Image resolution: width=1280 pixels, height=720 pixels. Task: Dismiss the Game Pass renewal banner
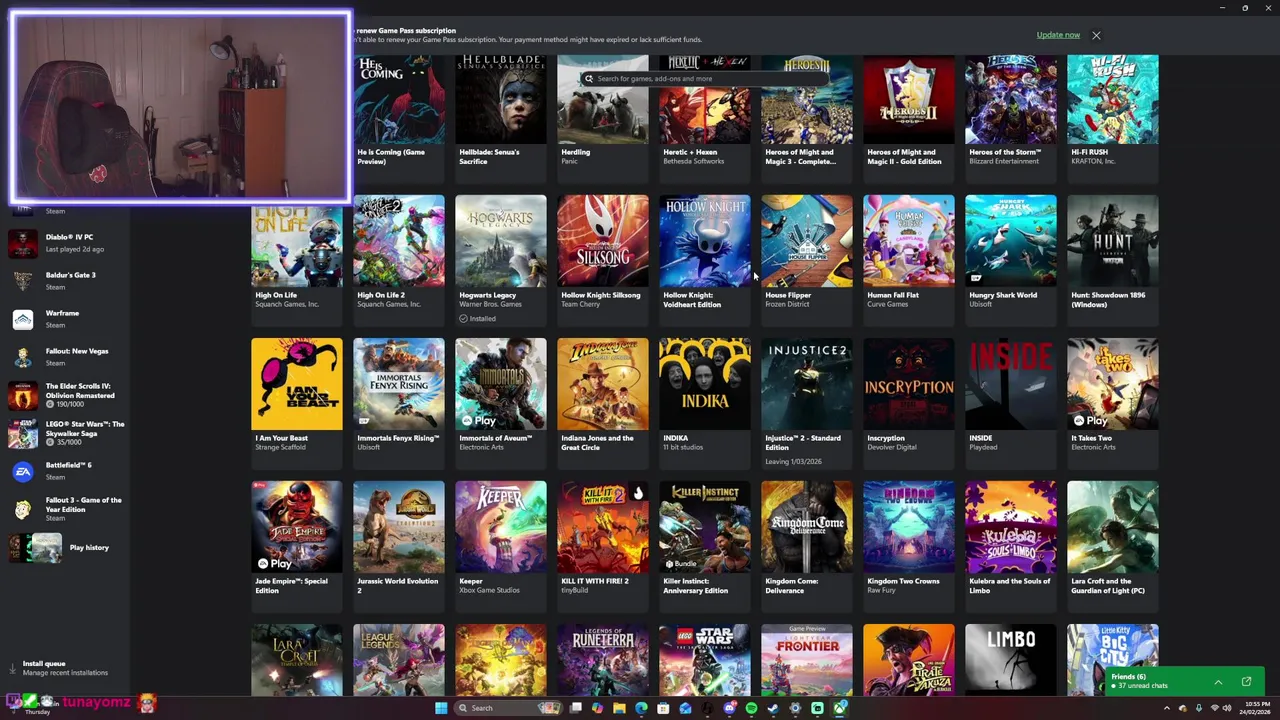pos(1096,35)
